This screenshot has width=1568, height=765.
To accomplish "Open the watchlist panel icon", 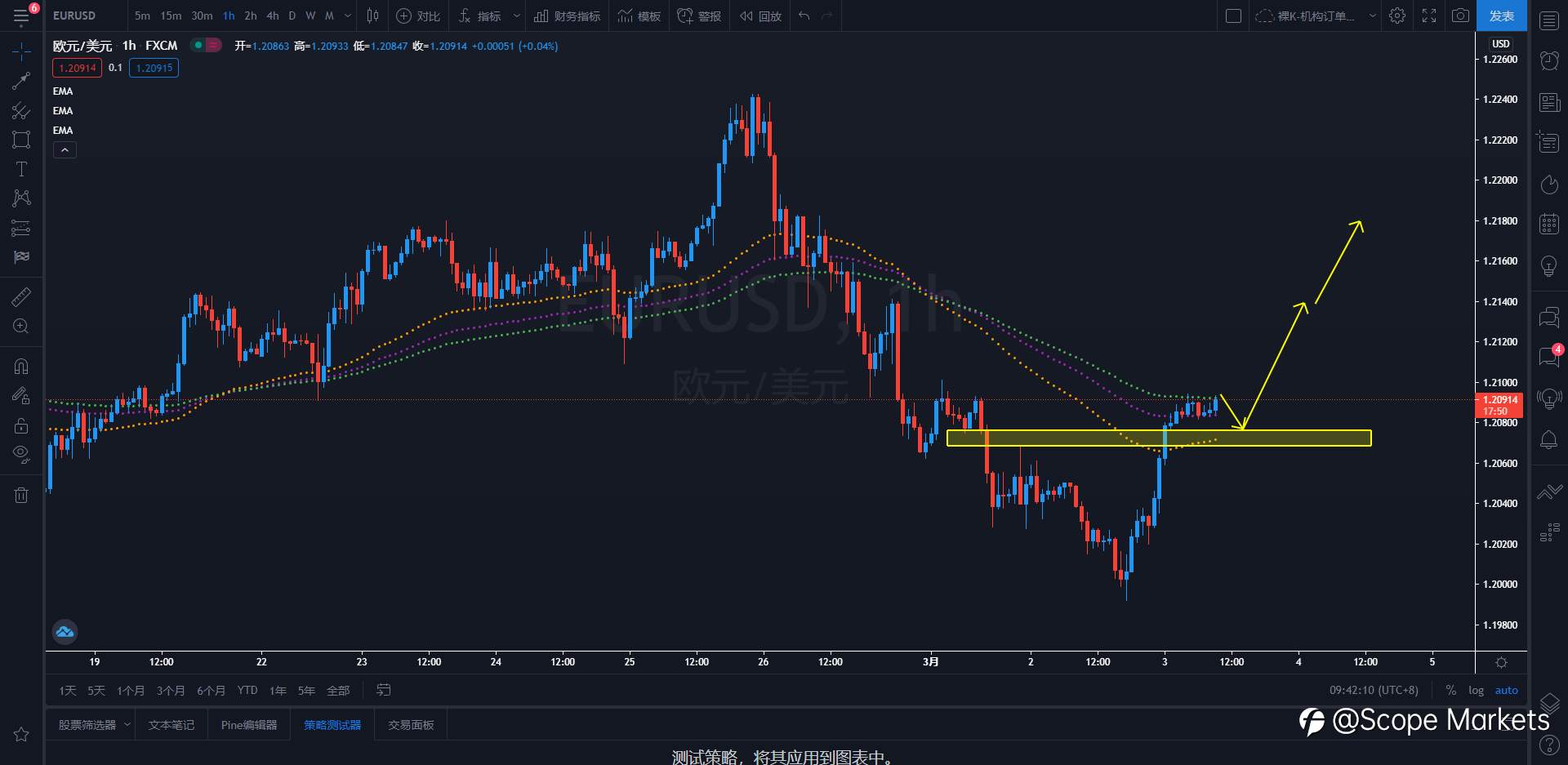I will click(x=1549, y=21).
